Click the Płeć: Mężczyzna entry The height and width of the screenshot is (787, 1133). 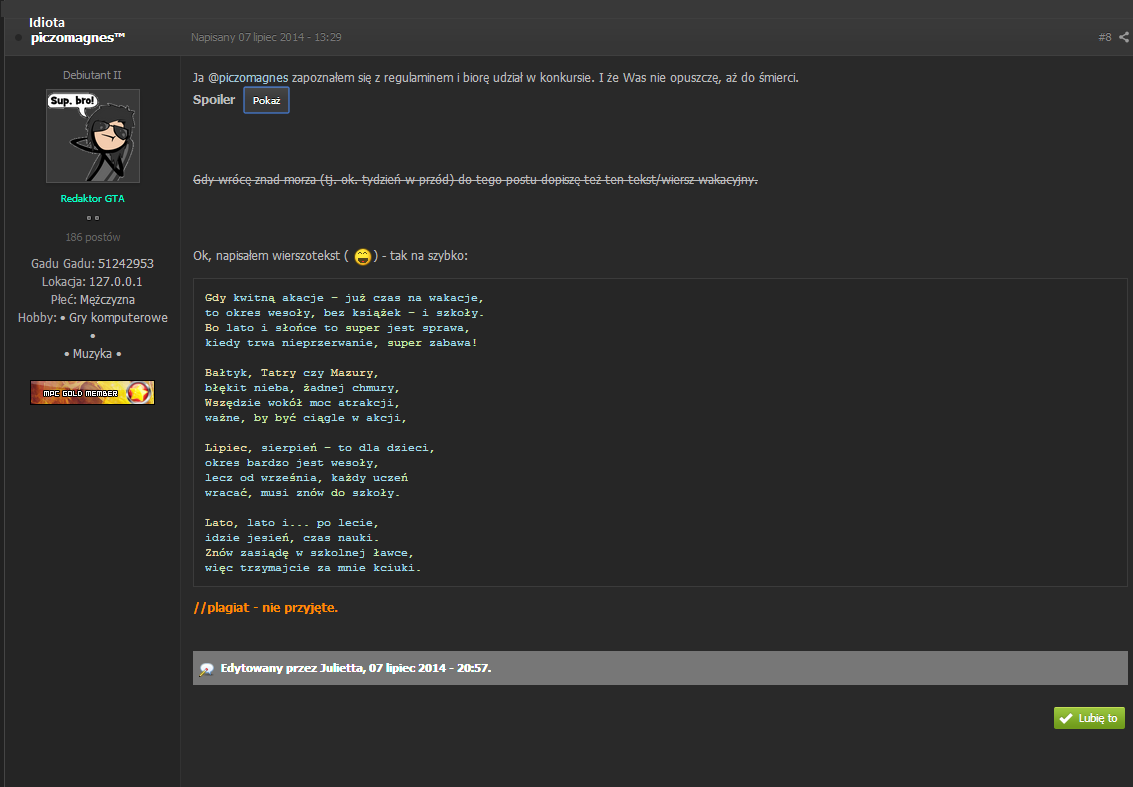click(x=92, y=300)
